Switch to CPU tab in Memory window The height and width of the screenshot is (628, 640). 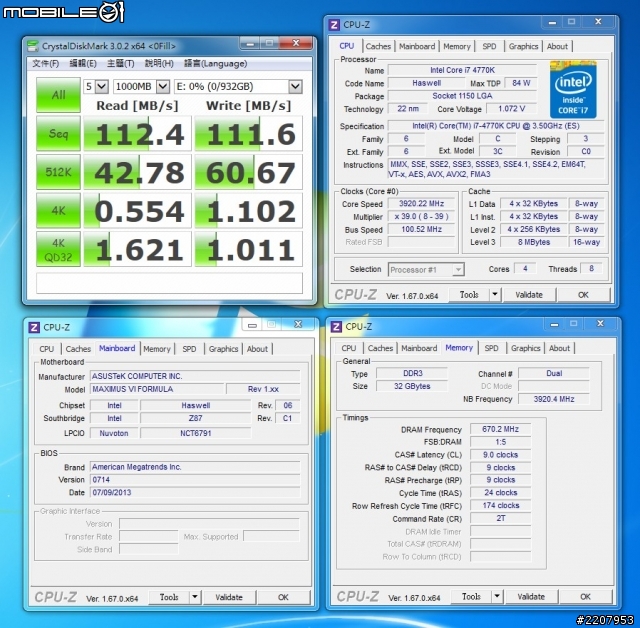pyautogui.click(x=349, y=348)
